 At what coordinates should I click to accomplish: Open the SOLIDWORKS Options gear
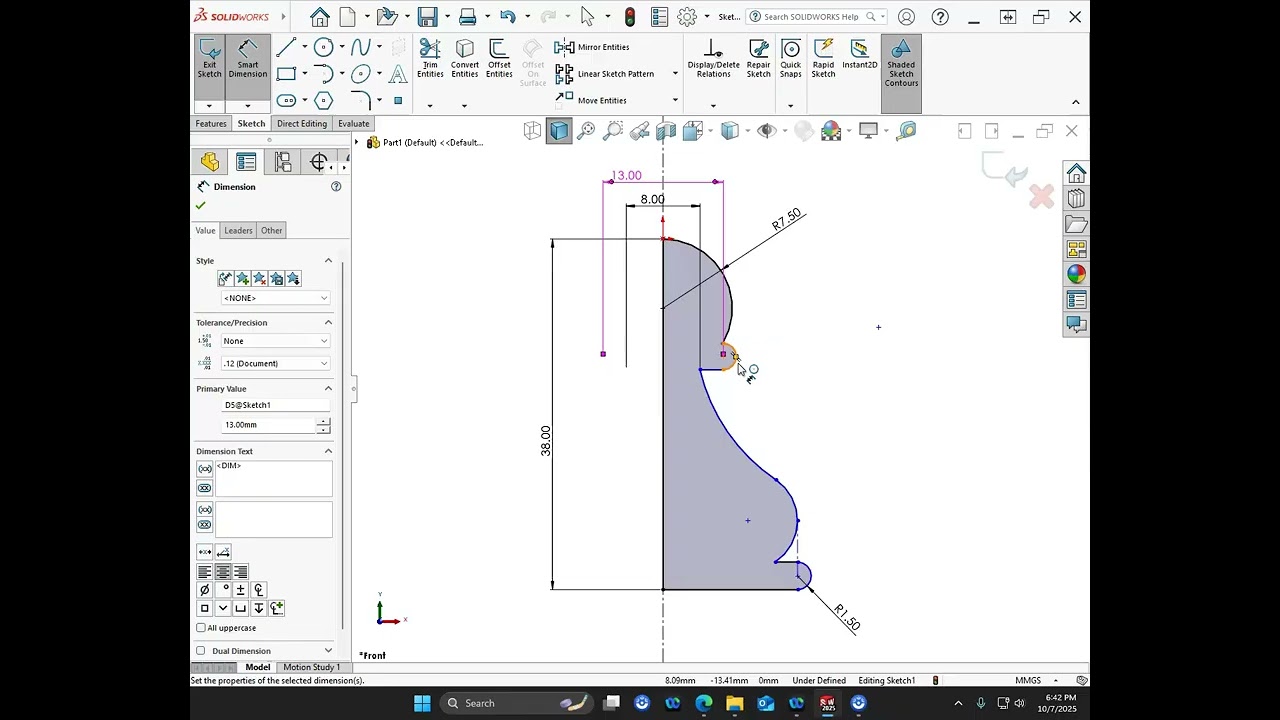[x=686, y=17]
